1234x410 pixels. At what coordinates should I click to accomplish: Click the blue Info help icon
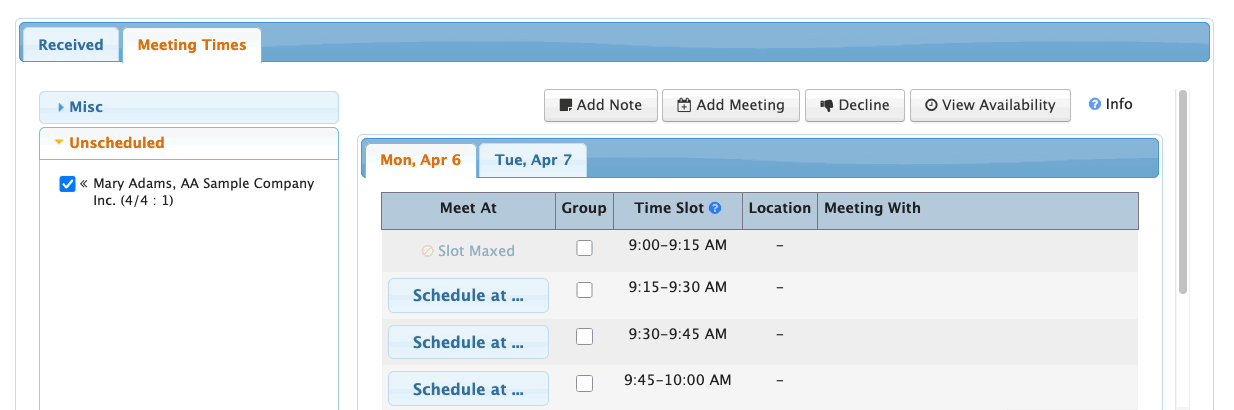click(x=1095, y=104)
